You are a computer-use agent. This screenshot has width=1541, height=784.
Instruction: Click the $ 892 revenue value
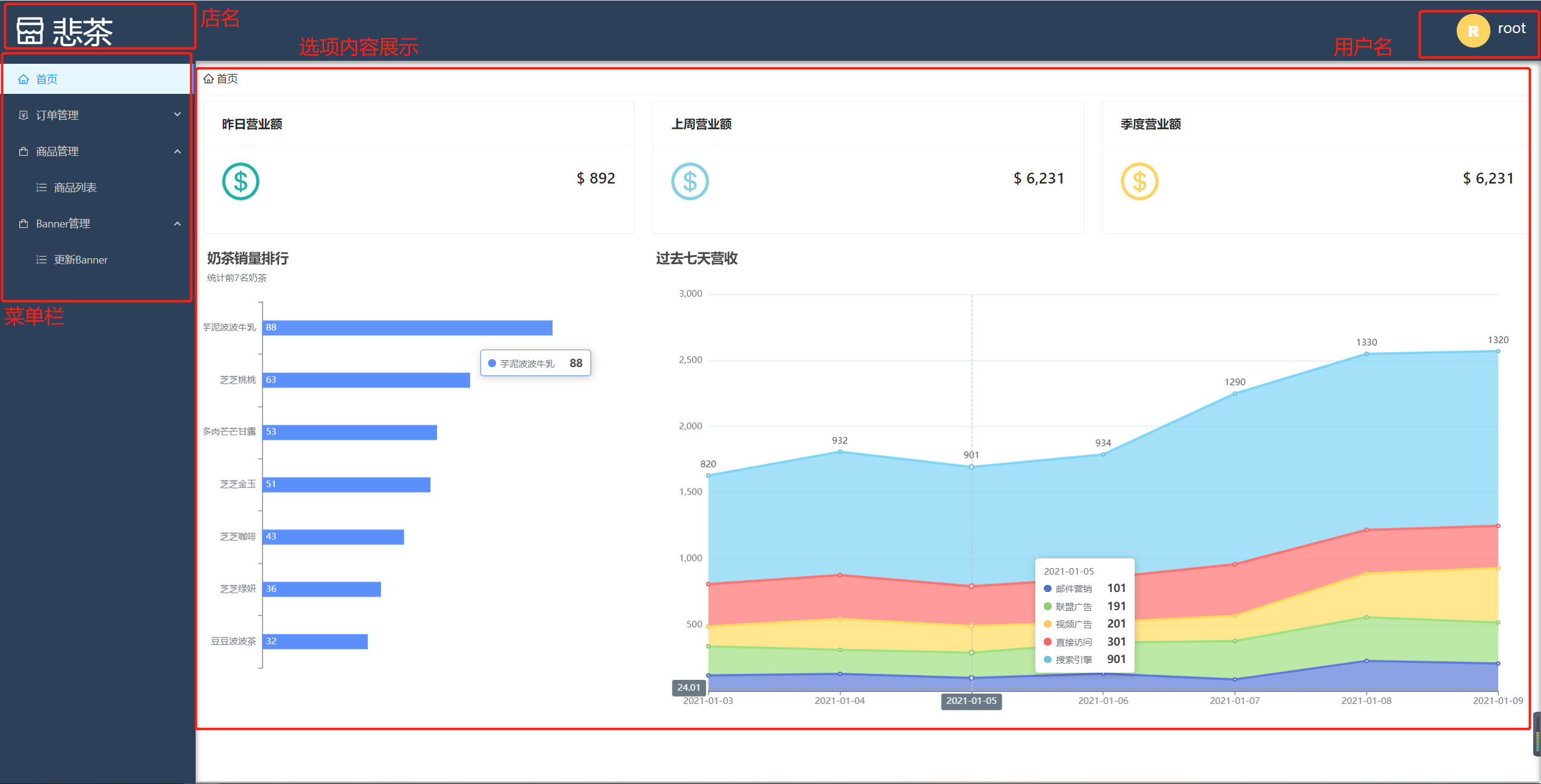point(596,179)
